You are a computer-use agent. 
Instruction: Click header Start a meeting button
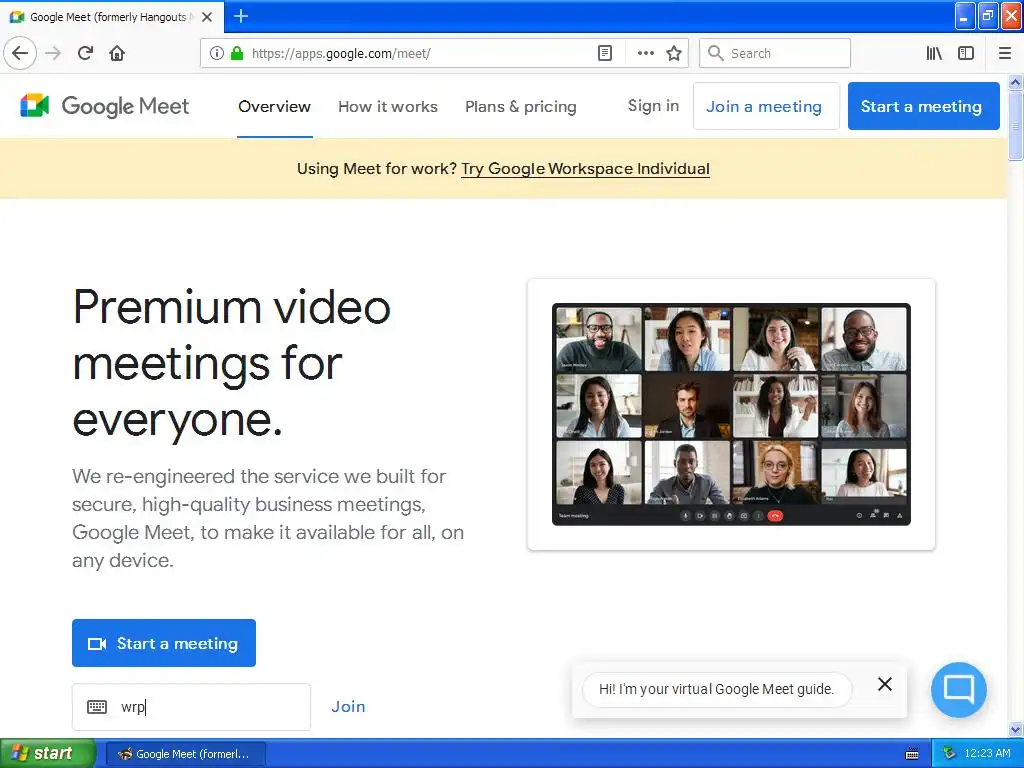[x=923, y=106]
